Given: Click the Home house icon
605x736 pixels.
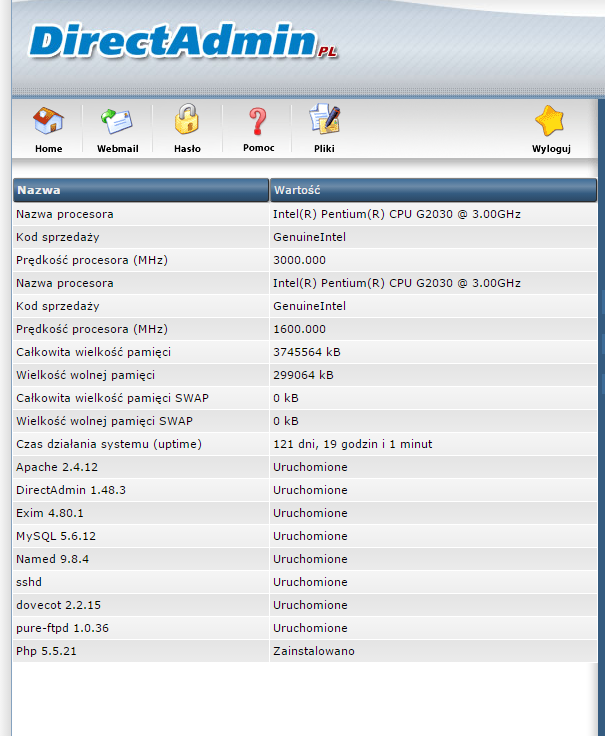Looking at the screenshot, I should 48,121.
